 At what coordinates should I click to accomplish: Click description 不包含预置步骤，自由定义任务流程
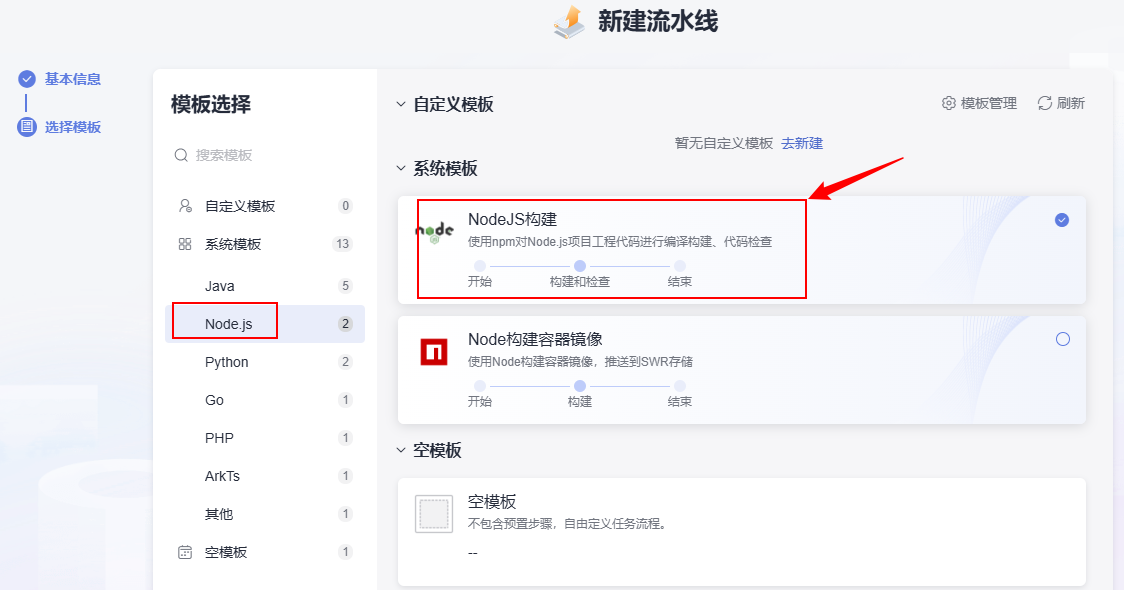click(x=569, y=524)
